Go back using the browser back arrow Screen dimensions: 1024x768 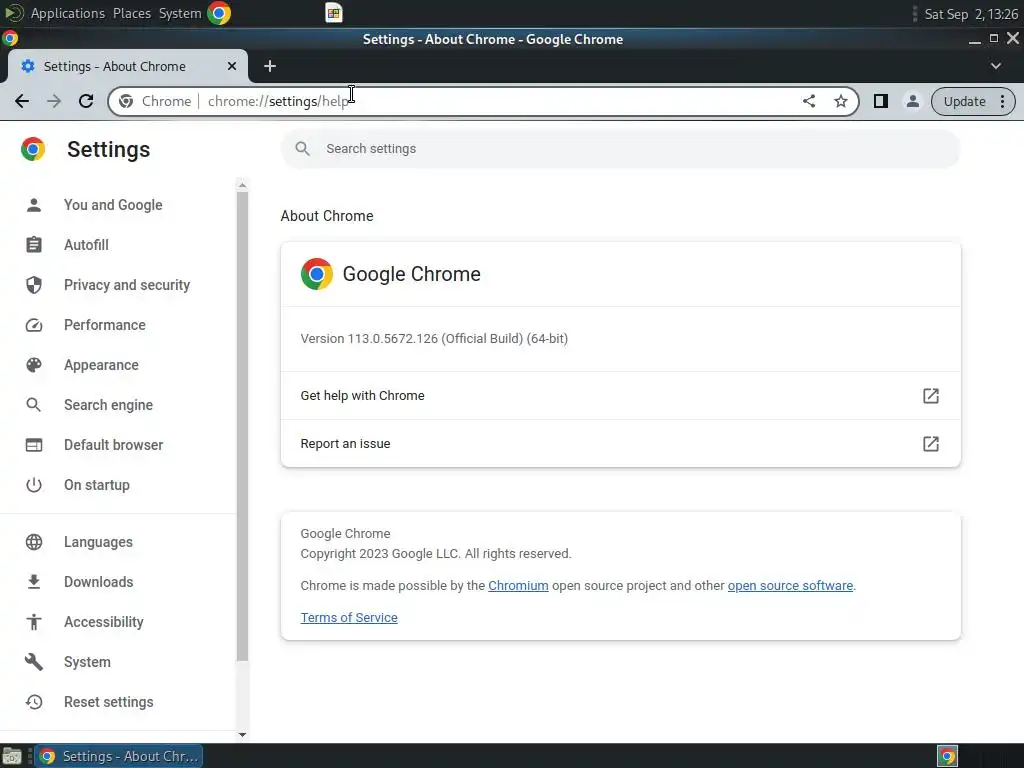click(22, 101)
